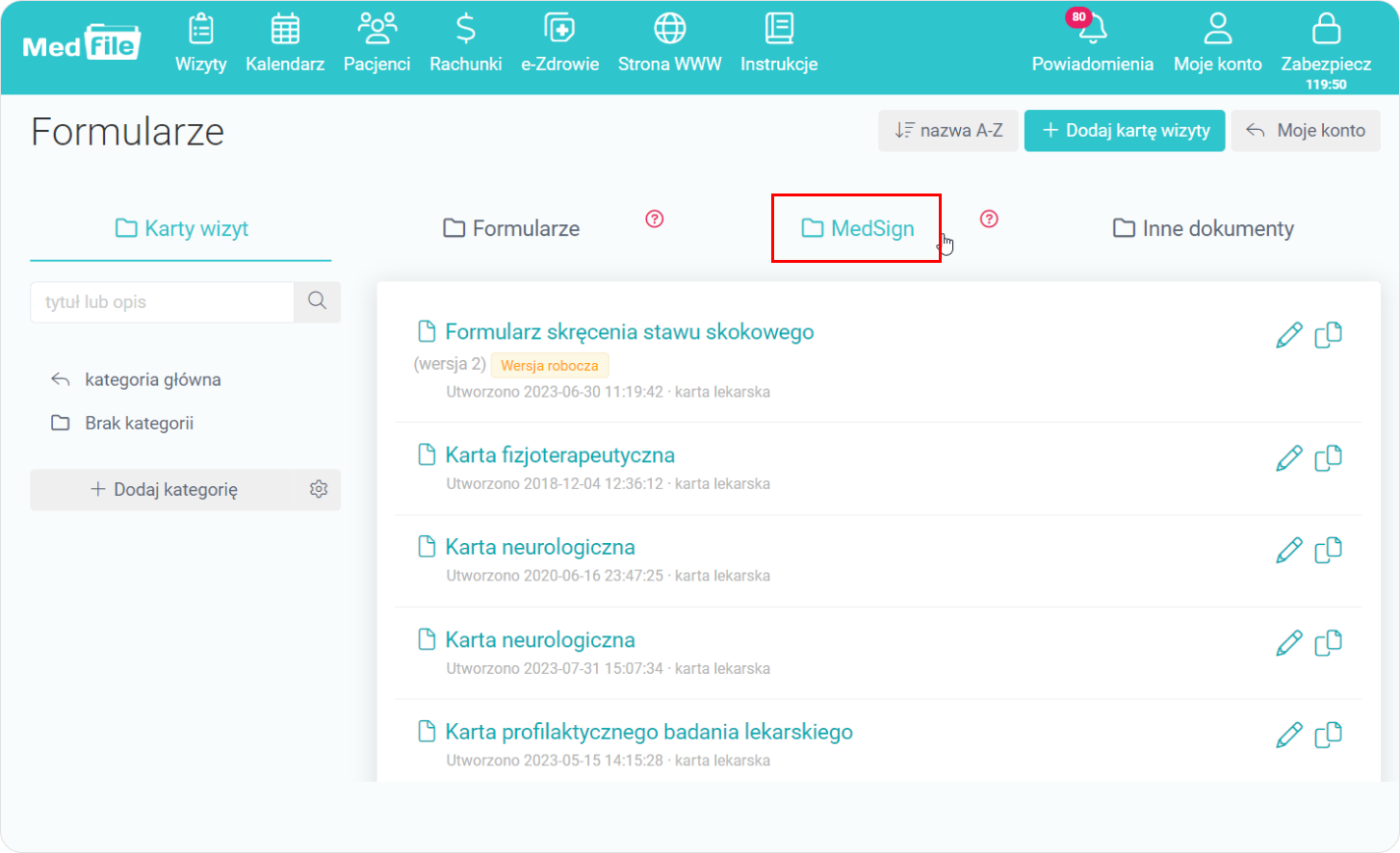Click the tytuł lub opis search field

coord(162,301)
